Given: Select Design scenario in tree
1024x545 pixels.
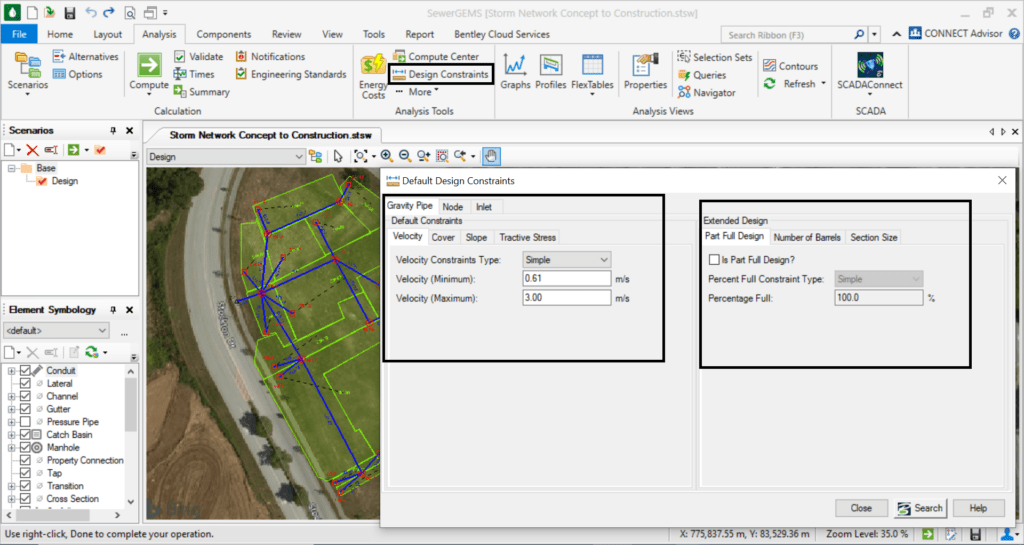Looking at the screenshot, I should tap(65, 181).
